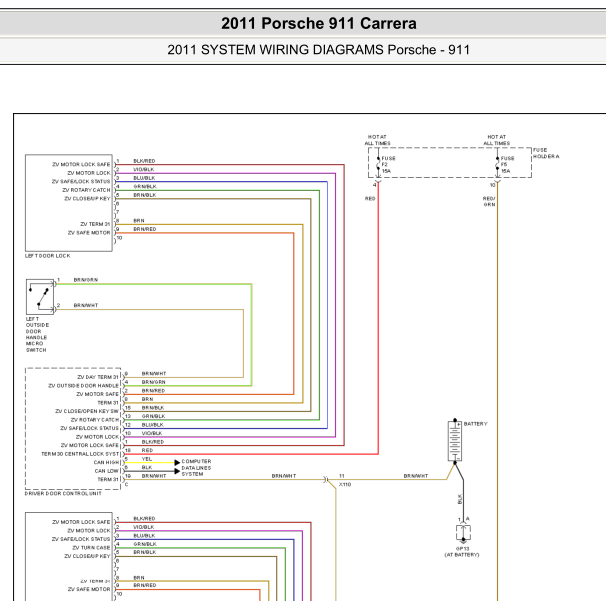Click the fuse F2 symbol

click(378, 165)
